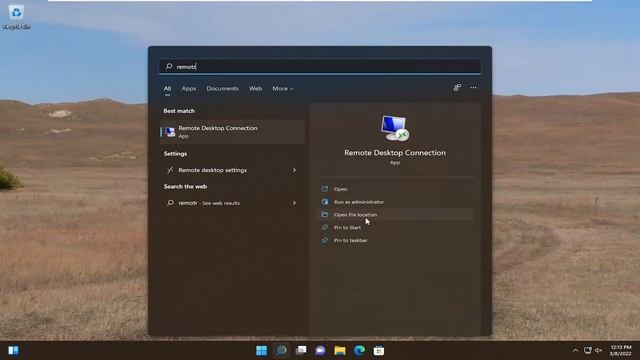Click the large Remote Desktop Connection app icon
This screenshot has height=360, width=640.
coord(395,128)
